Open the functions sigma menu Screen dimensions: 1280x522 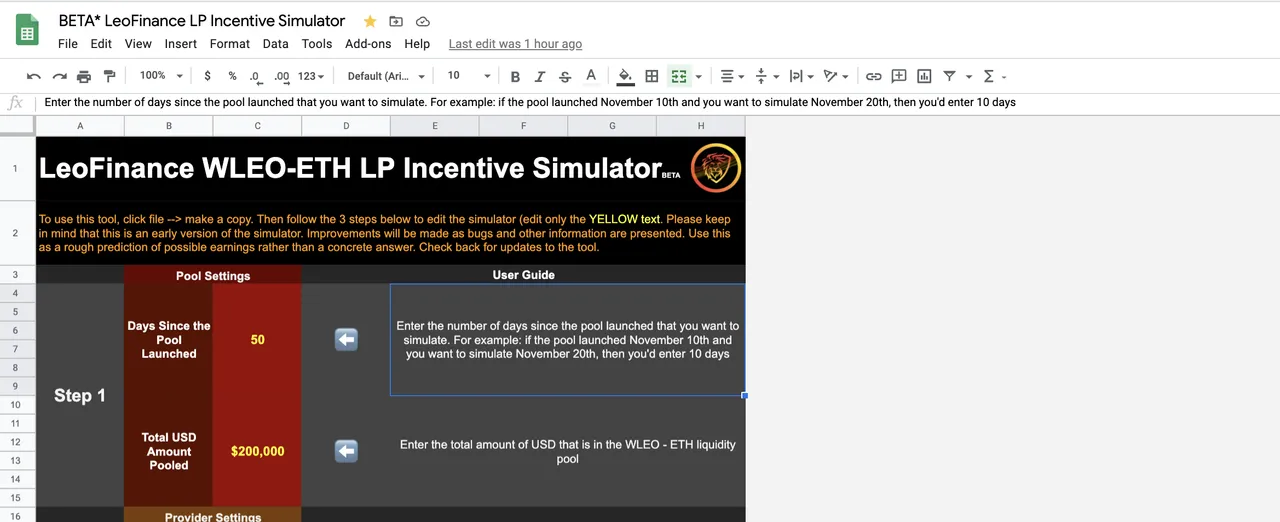coord(989,76)
